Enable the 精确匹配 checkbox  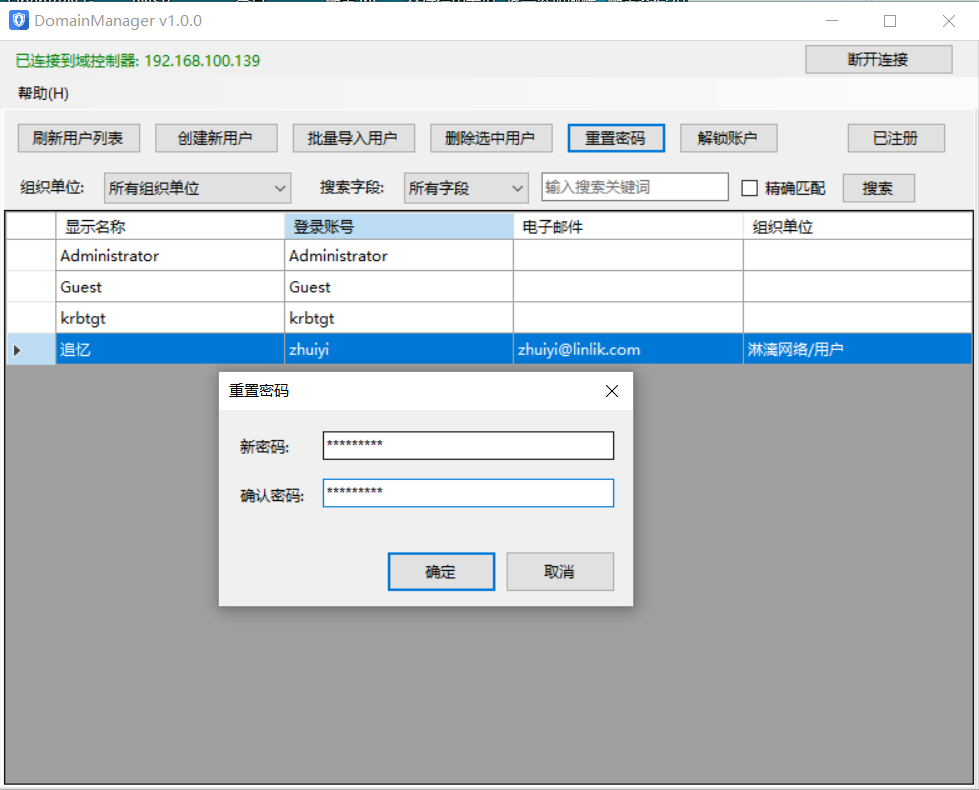pyautogui.click(x=749, y=188)
